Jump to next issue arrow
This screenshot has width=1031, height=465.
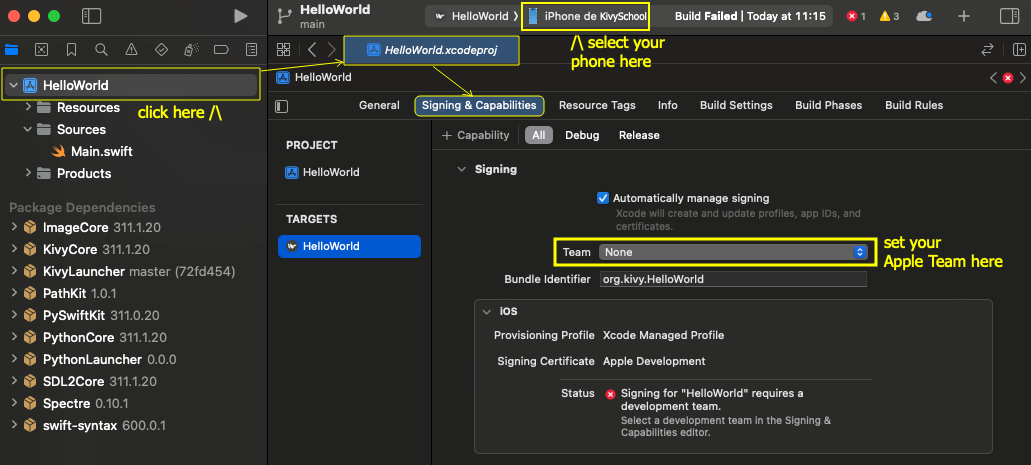1022,78
